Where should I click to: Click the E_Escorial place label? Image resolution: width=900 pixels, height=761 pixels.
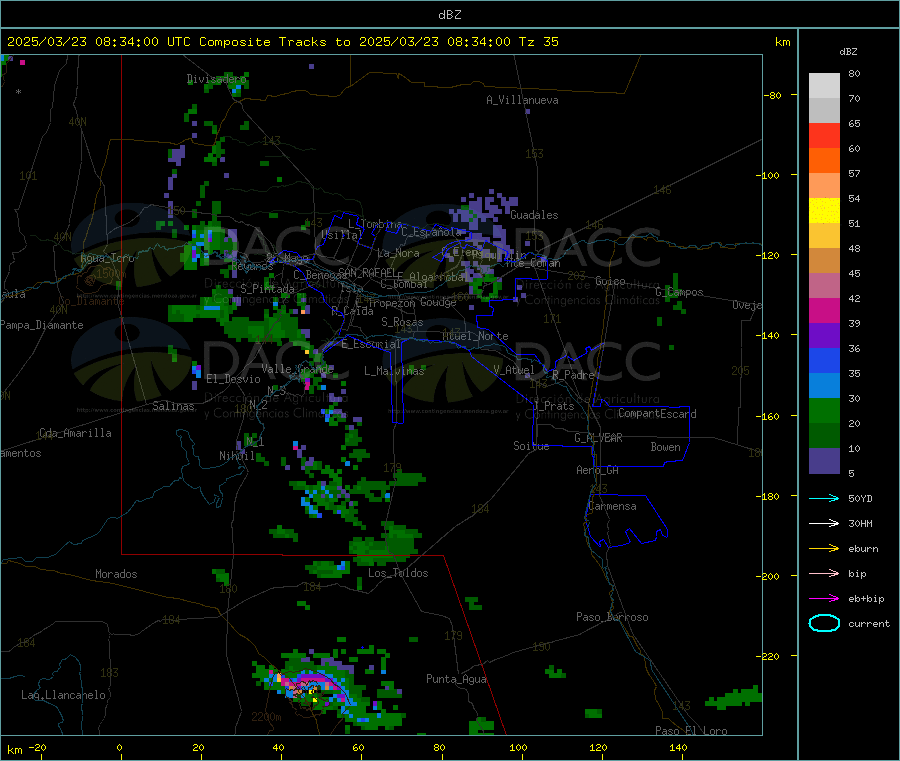point(371,344)
